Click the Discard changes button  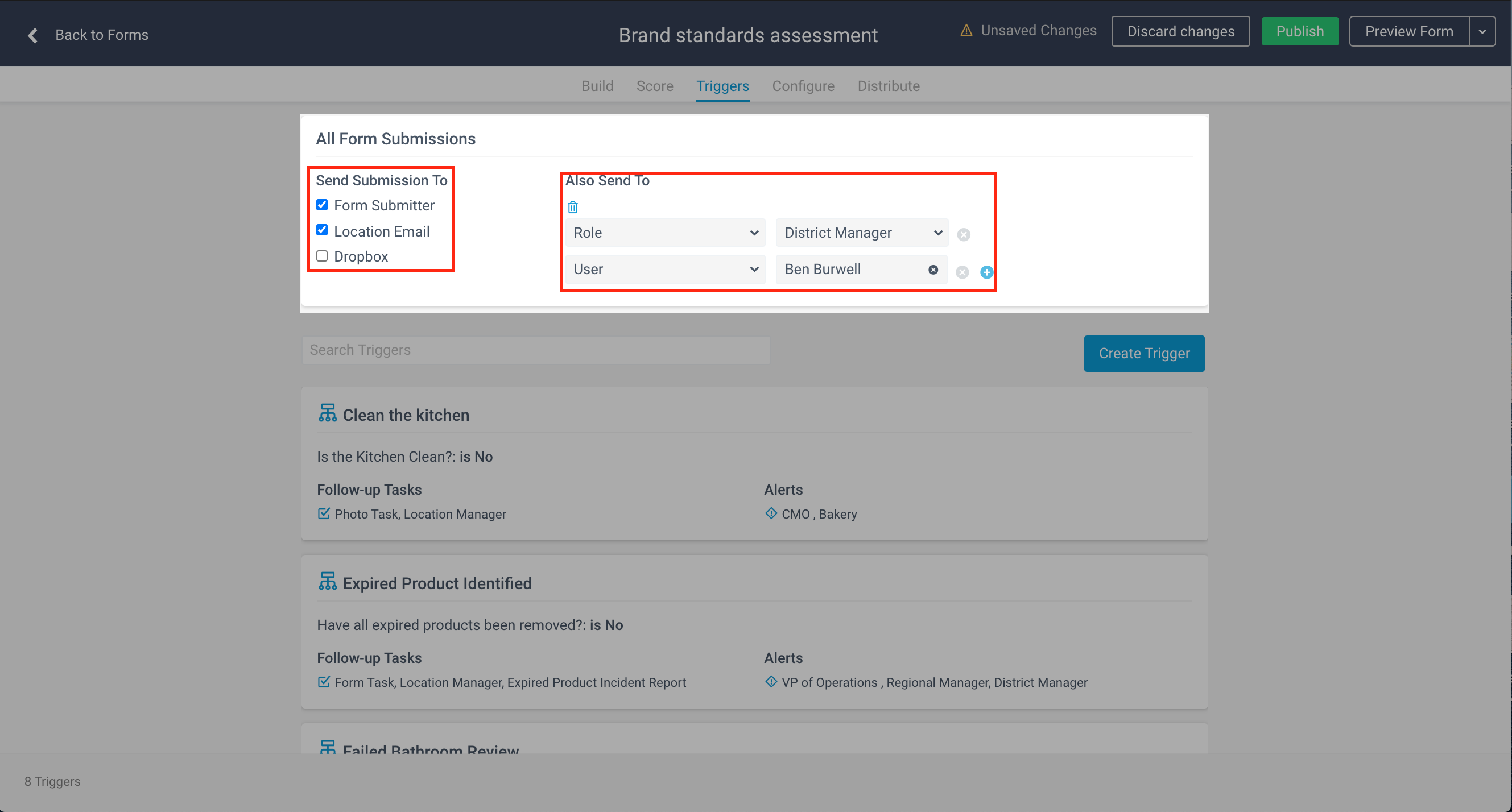click(1180, 32)
